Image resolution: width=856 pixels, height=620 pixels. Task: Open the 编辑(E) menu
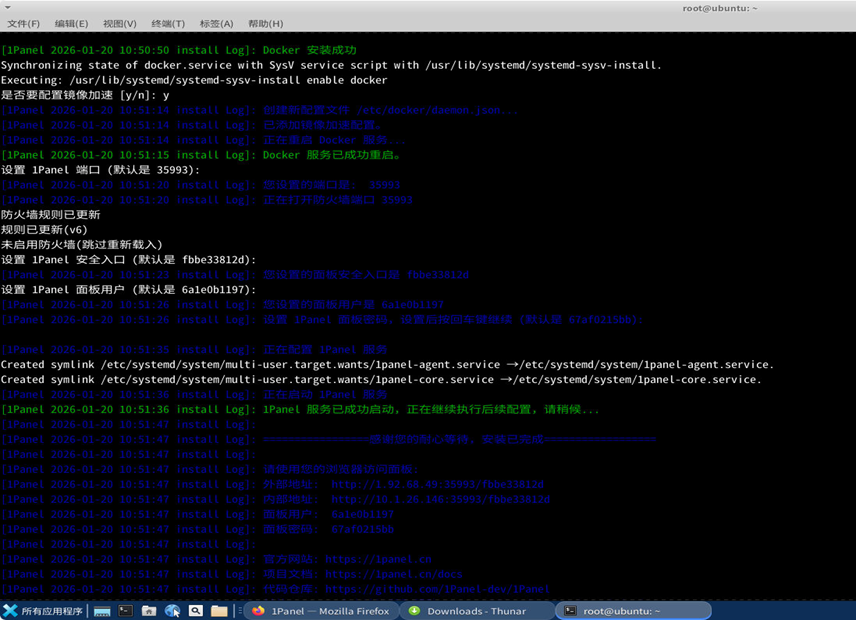coord(71,23)
